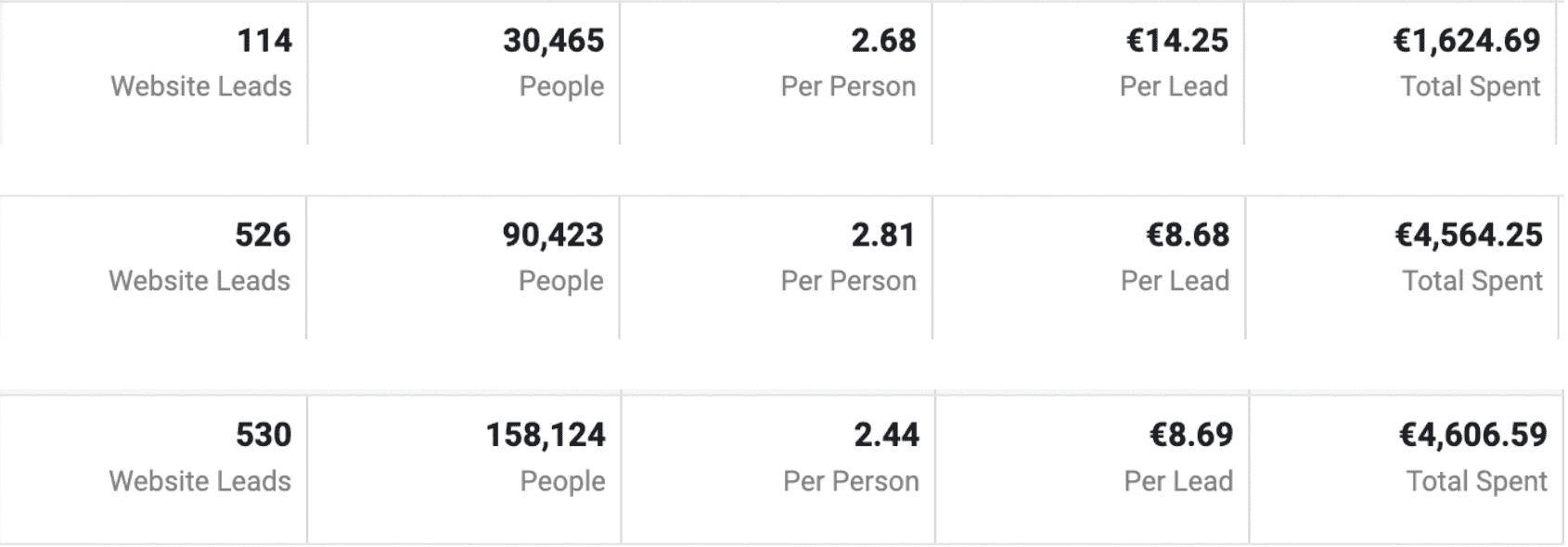1568x547 pixels.
Task: Select the 2.81 Per Person value
Action: click(883, 235)
